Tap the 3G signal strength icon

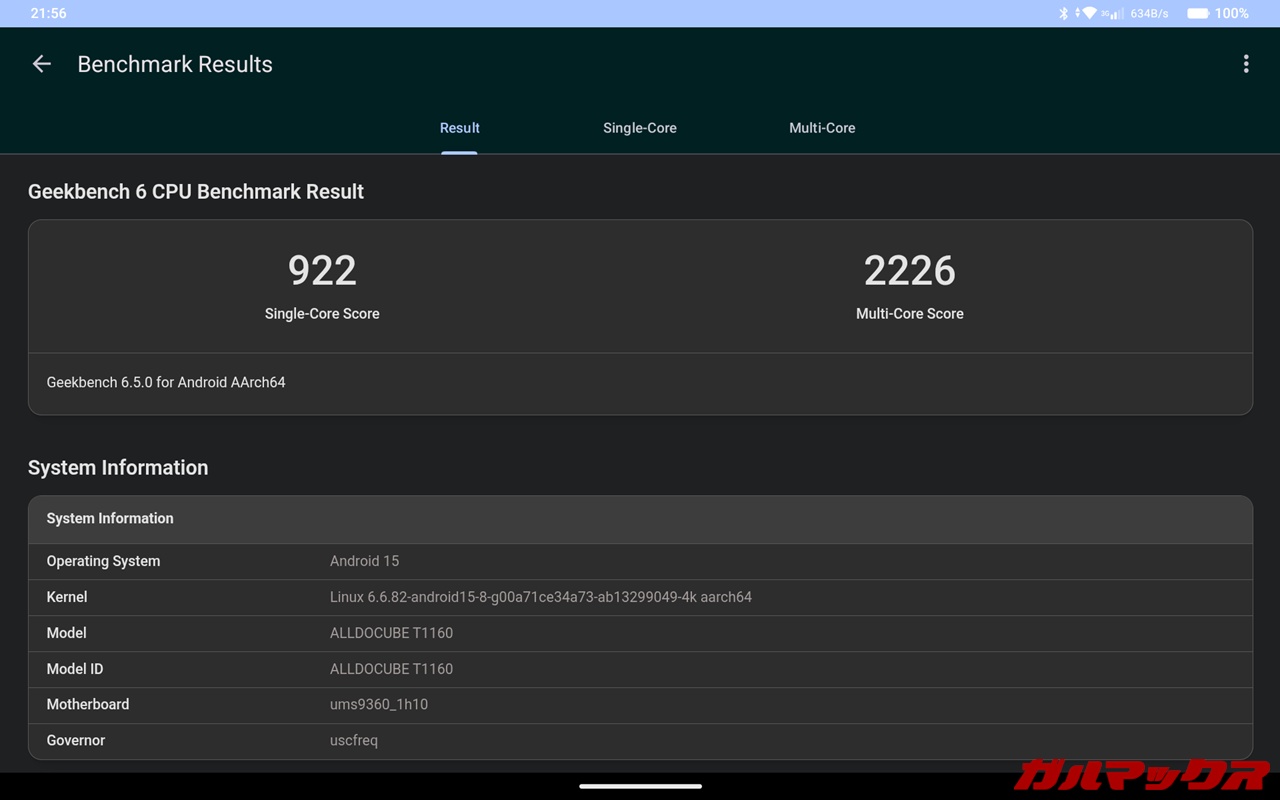[x=1111, y=14]
